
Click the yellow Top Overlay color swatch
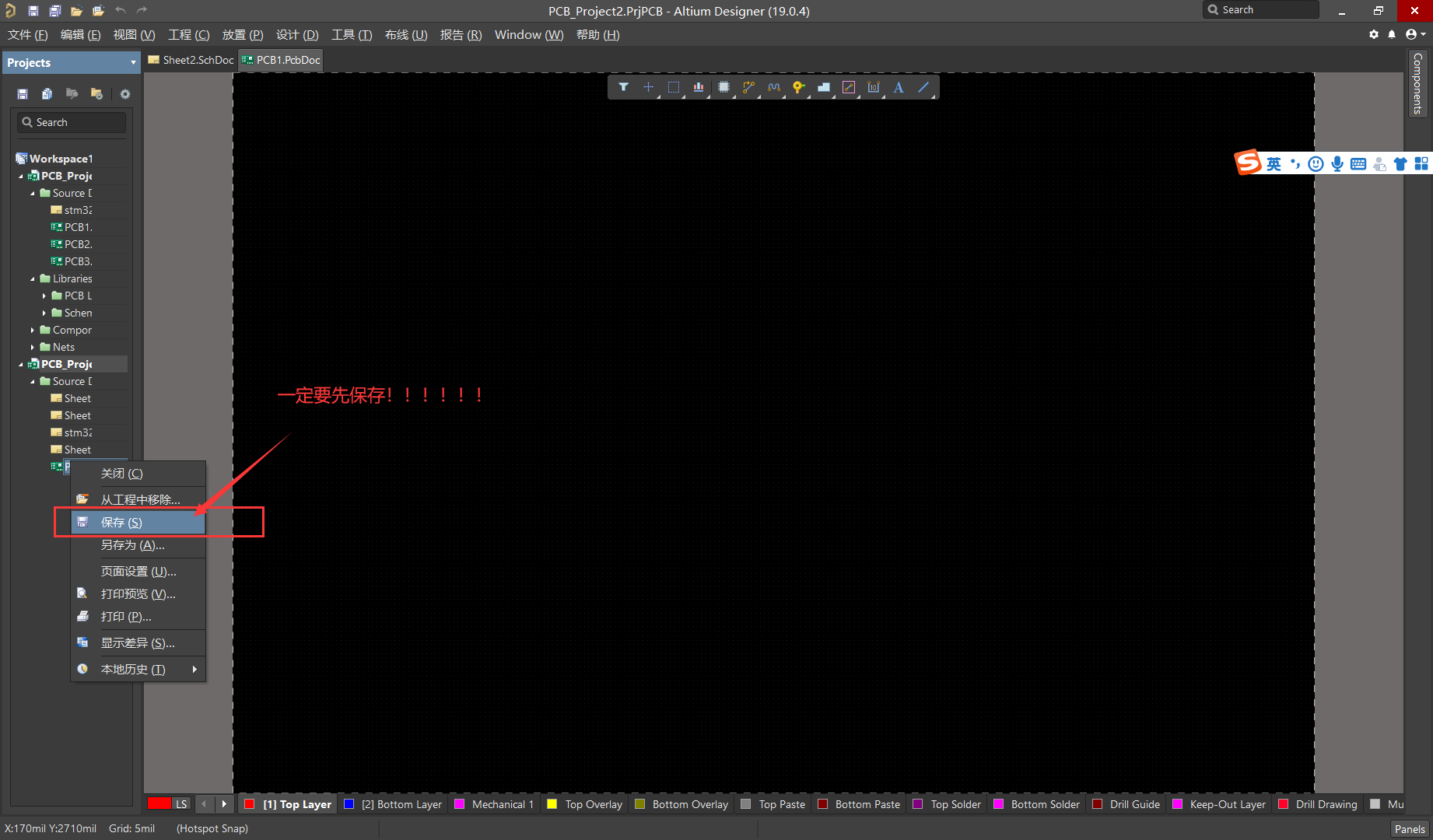(552, 804)
